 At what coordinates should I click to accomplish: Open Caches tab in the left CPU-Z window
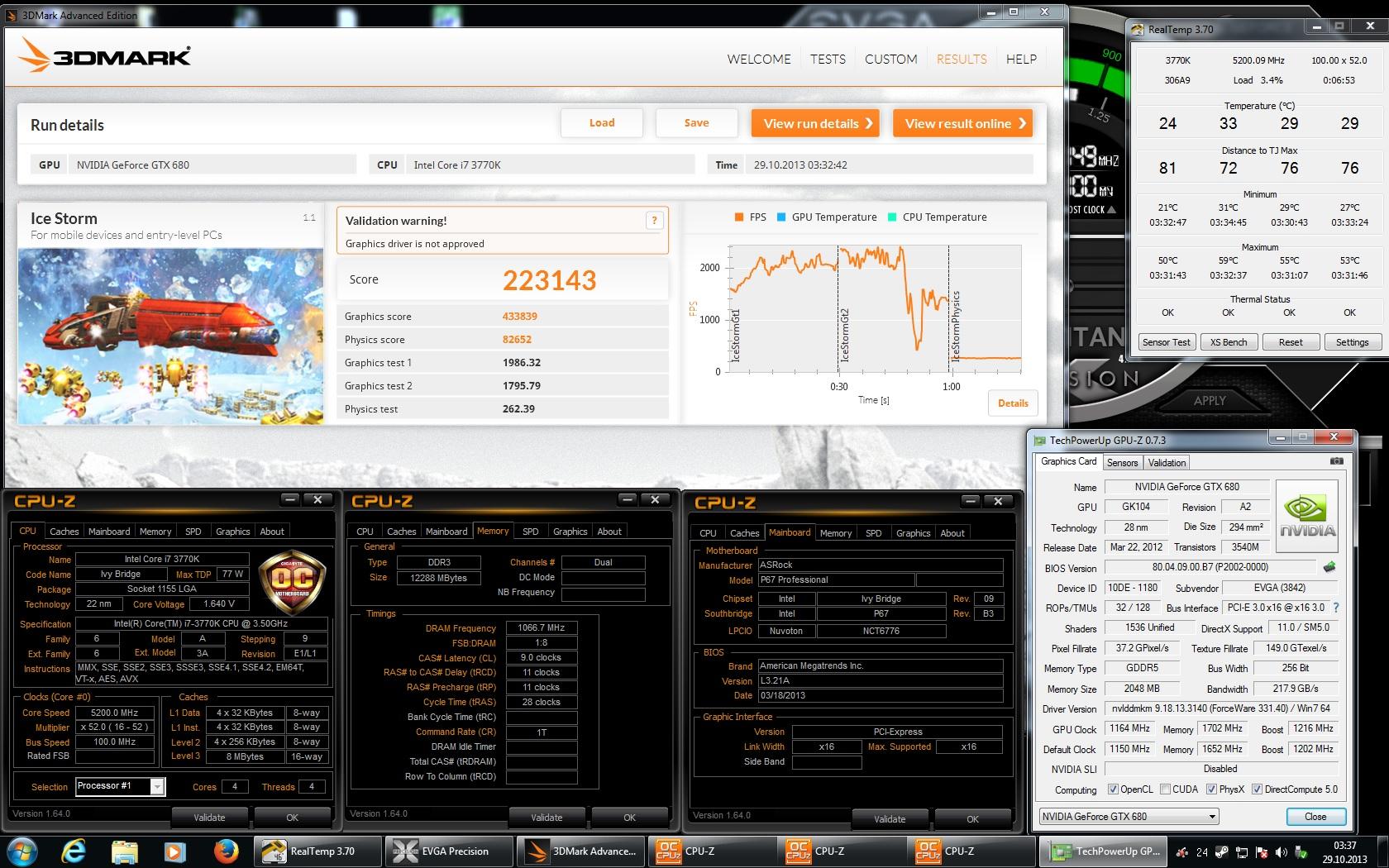pos(64,532)
